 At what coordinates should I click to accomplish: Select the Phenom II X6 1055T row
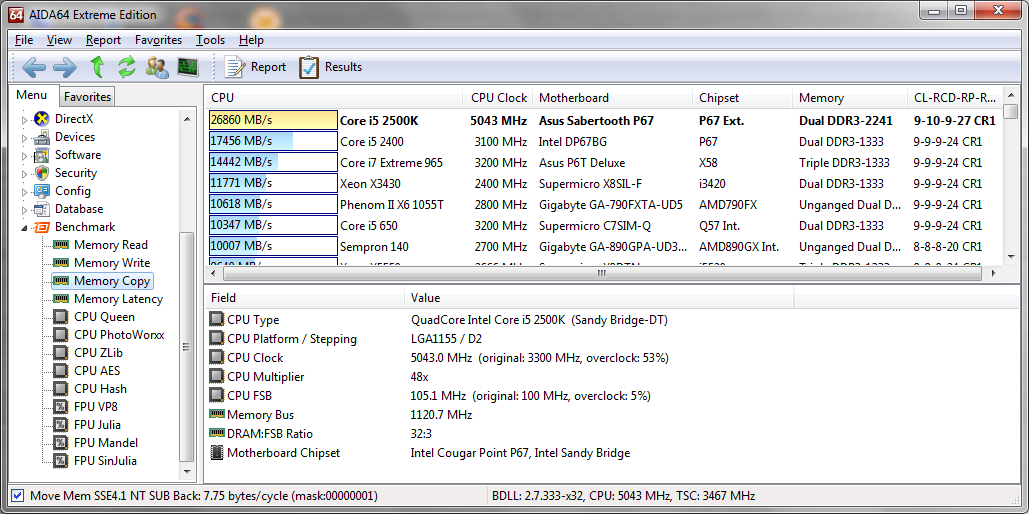coord(604,205)
